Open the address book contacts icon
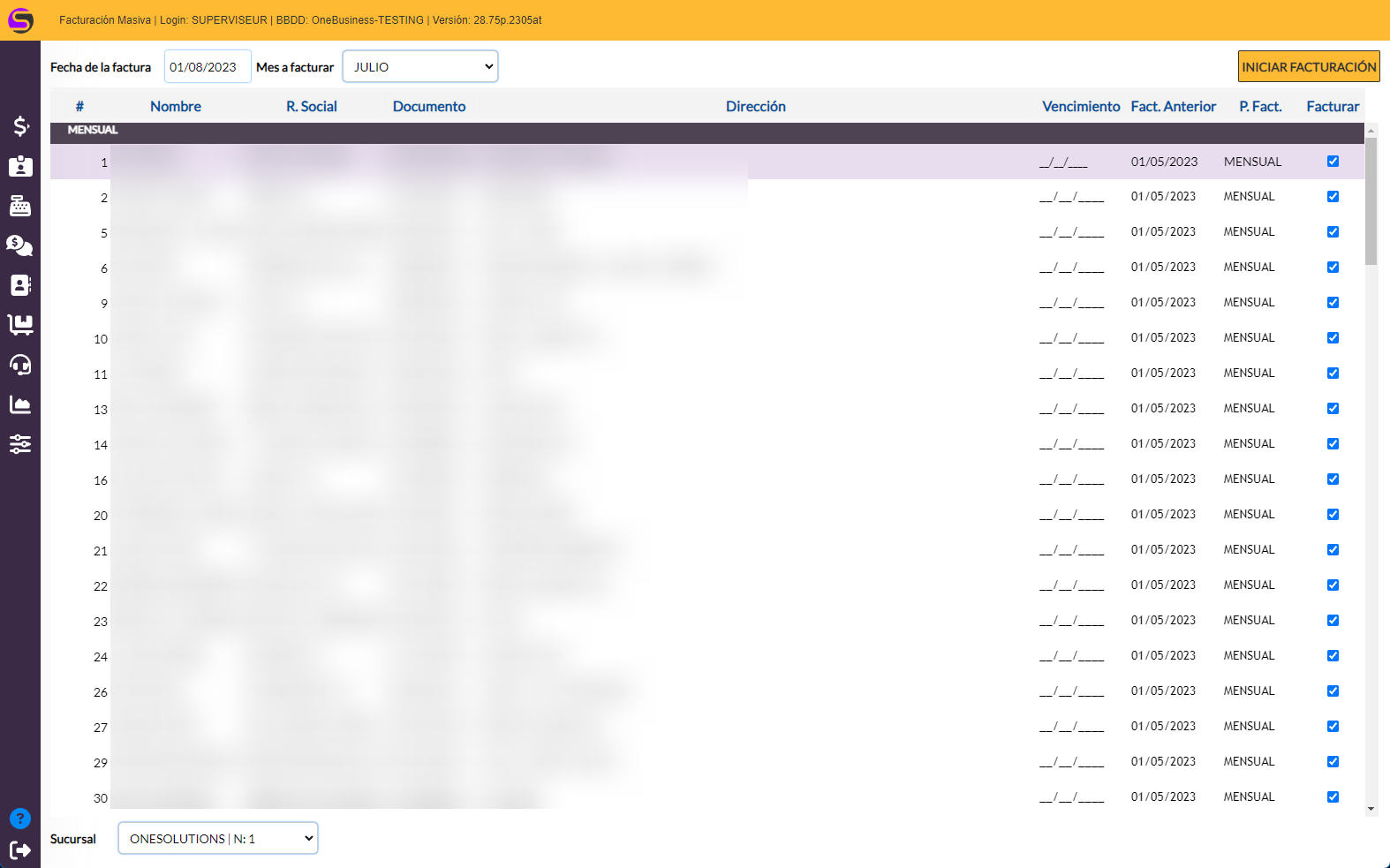Screen dimensions: 1390x868 (x=20, y=285)
